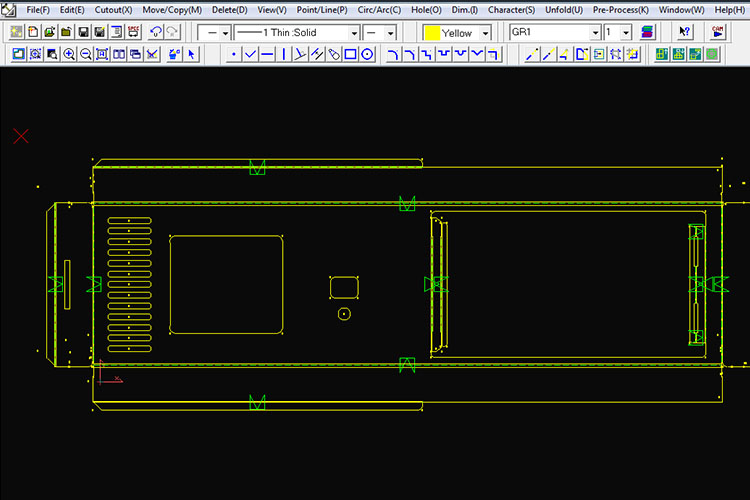Open the Delete(D) menu

click(x=230, y=10)
